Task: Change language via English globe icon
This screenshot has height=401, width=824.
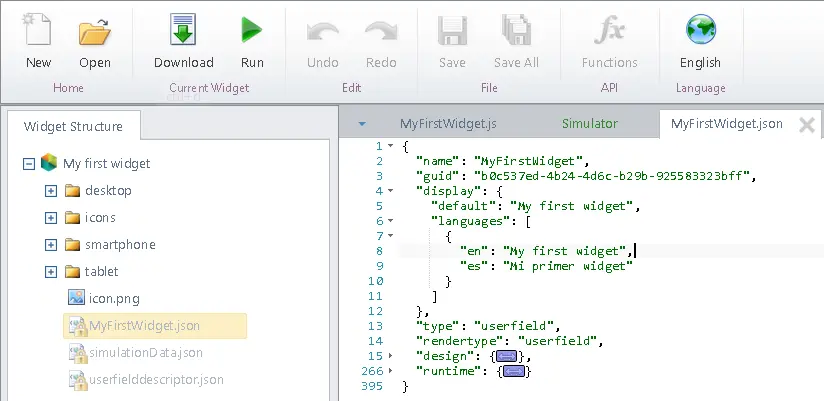Action: click(x=701, y=29)
